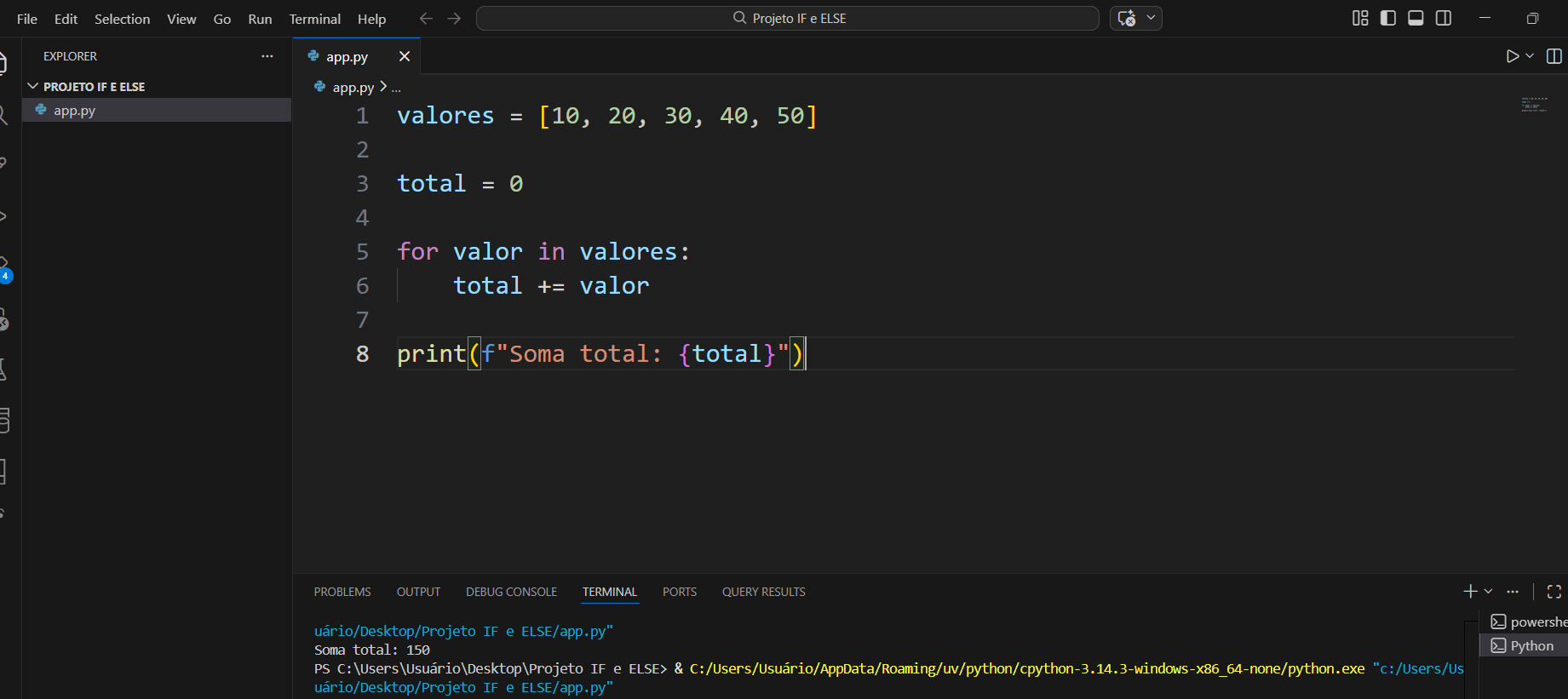
Task: Toggle the bottom panel visibility
Action: click(1416, 18)
